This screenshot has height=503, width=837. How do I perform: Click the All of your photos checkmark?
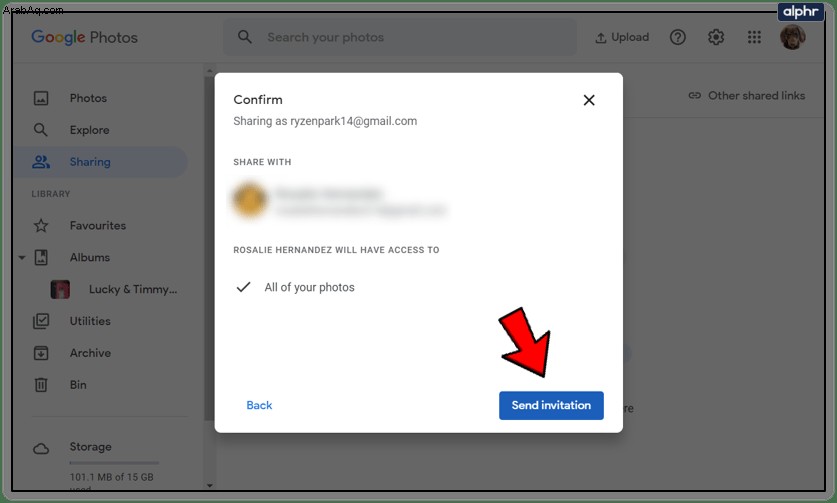[243, 287]
